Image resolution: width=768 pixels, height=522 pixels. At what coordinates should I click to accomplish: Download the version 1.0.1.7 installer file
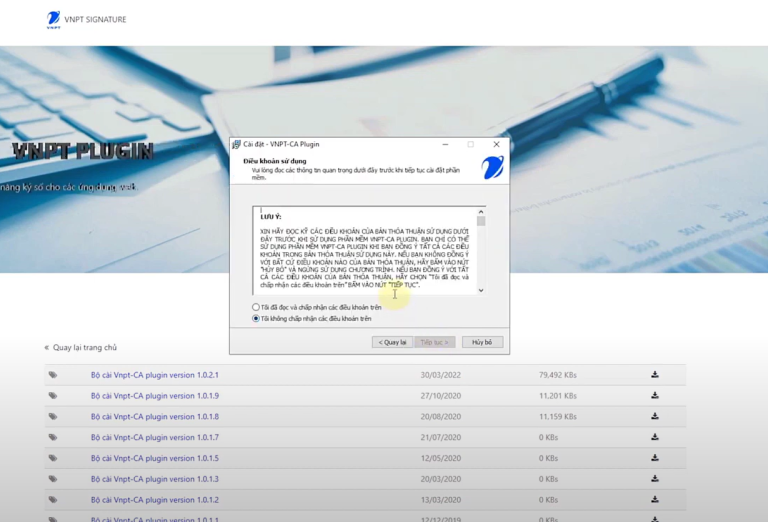click(x=655, y=437)
